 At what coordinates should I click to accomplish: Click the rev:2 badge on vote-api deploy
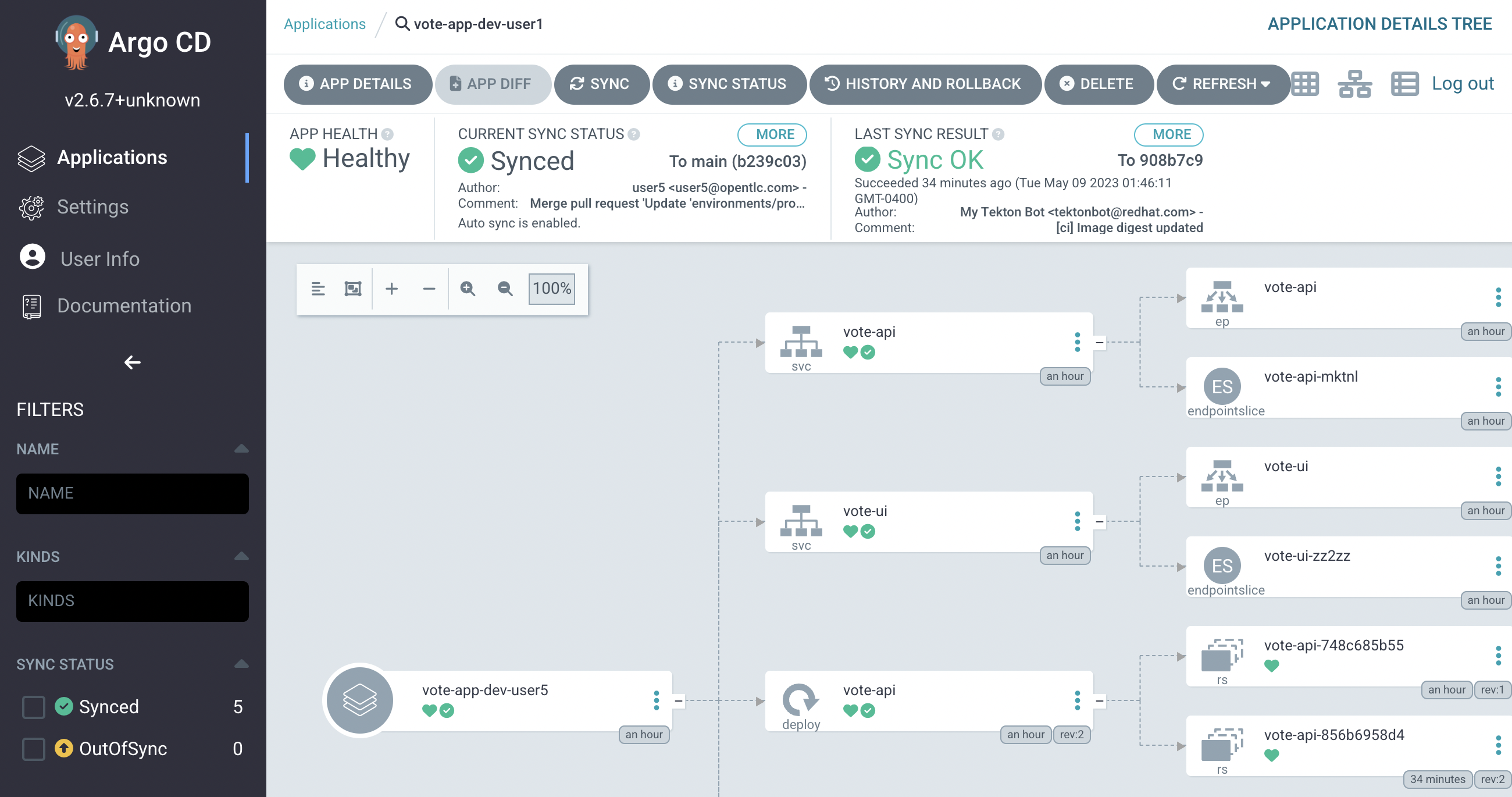tap(1072, 734)
